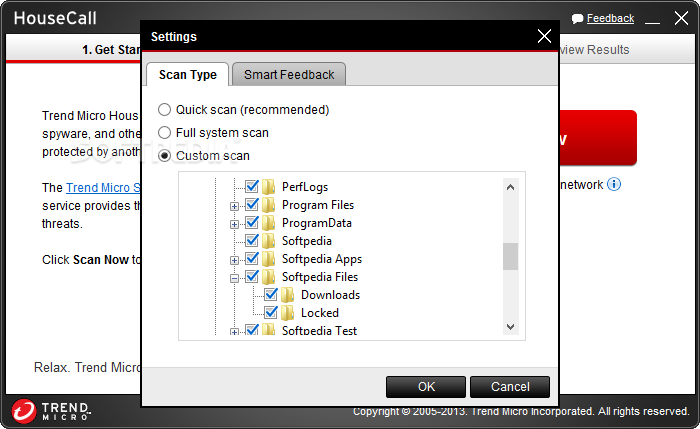The width and height of the screenshot is (700, 429).
Task: Select the Locked tree label
Action: (320, 313)
